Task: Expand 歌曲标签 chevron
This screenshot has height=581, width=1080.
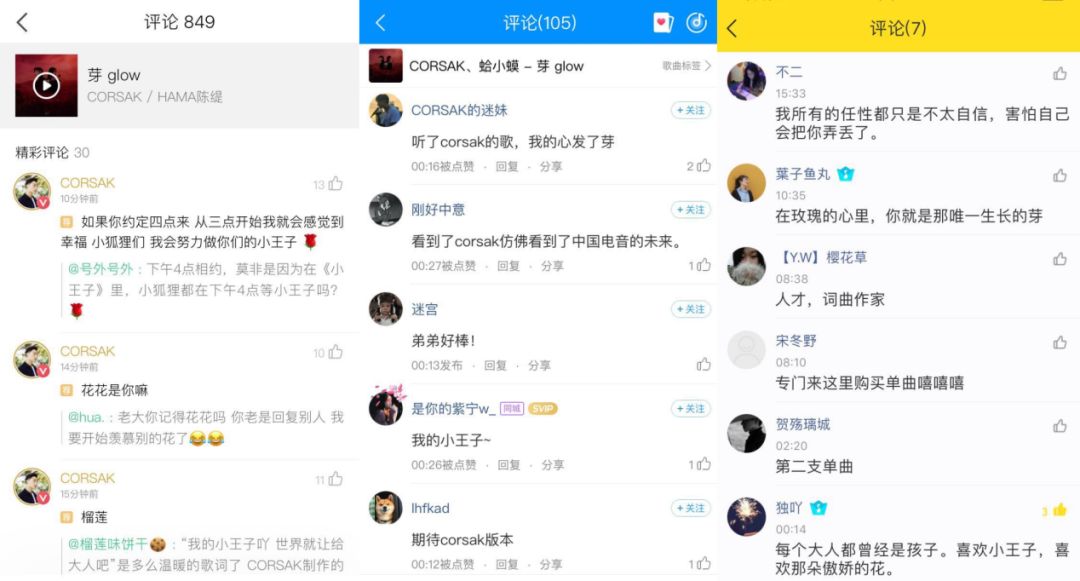Action: coord(708,65)
